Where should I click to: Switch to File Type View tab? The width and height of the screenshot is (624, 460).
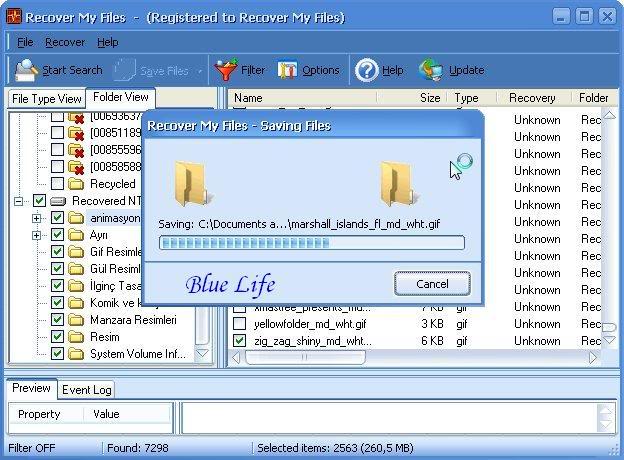(x=47, y=99)
